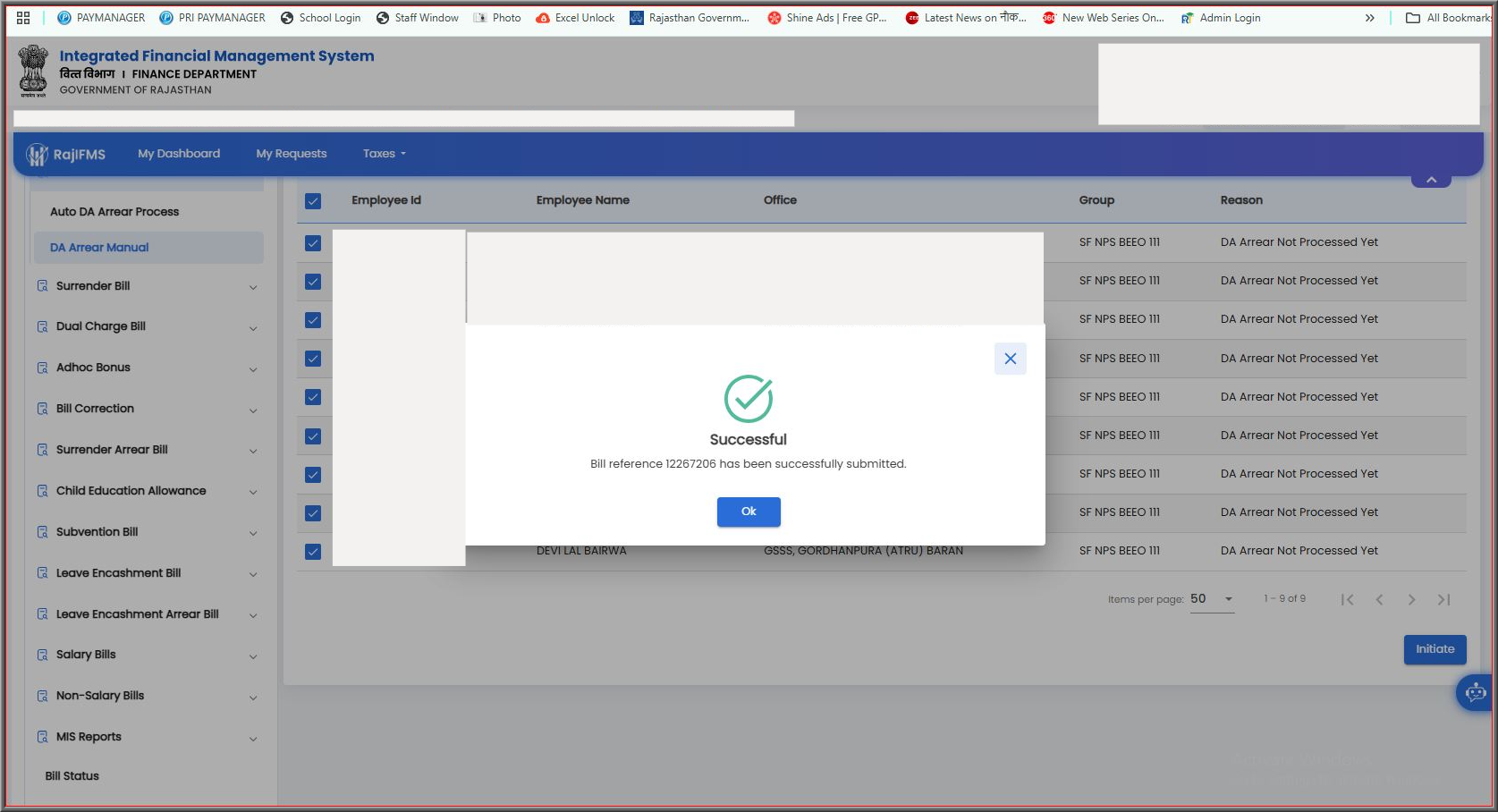This screenshot has width=1498, height=812.
Task: Open RajIFMS logo home link
Action: pyautogui.click(x=66, y=154)
